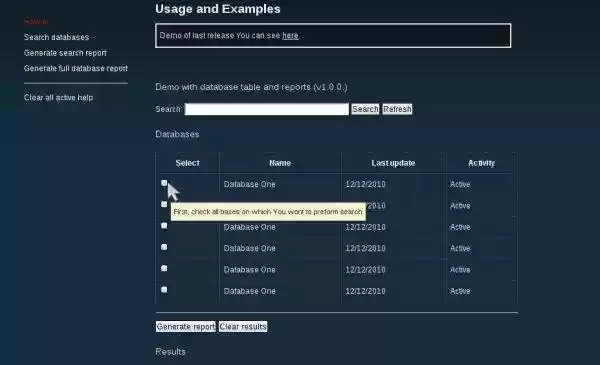Check the fifth database row's checkbox
This screenshot has height=365, width=600.
click(164, 268)
